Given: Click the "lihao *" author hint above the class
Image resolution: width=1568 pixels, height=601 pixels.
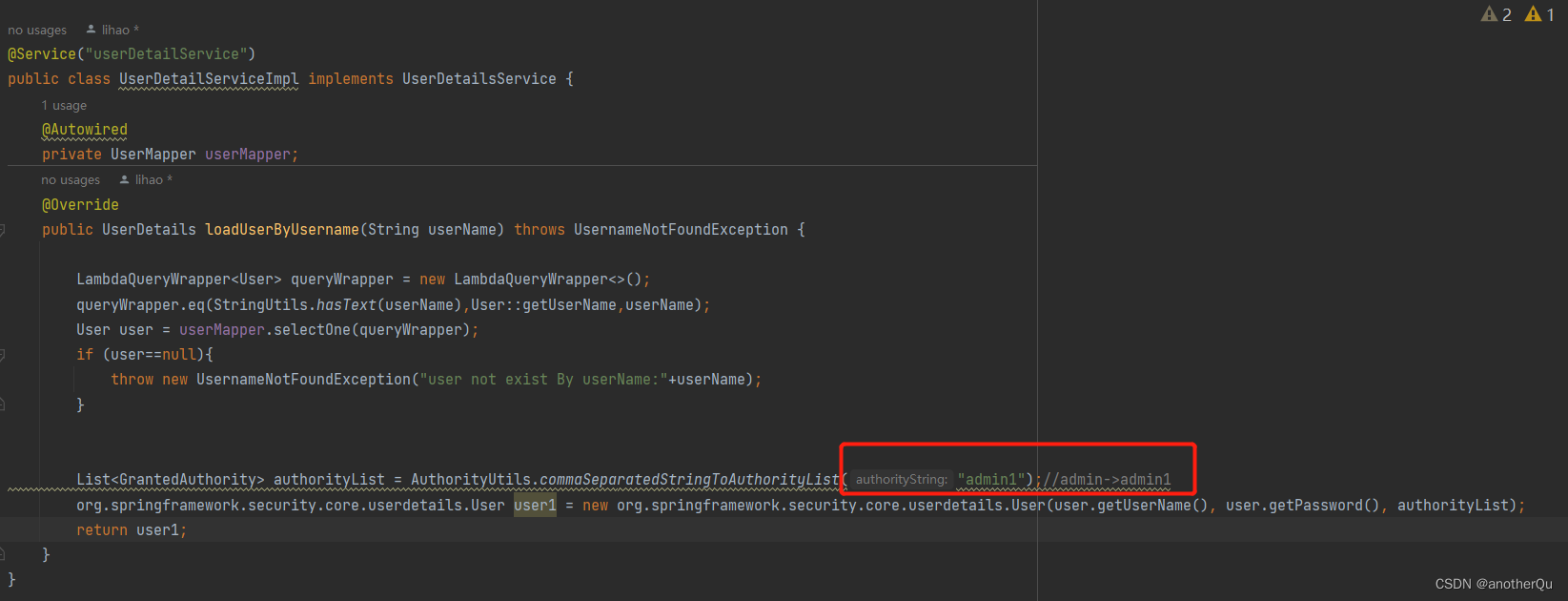Looking at the screenshot, I should click(x=120, y=30).
